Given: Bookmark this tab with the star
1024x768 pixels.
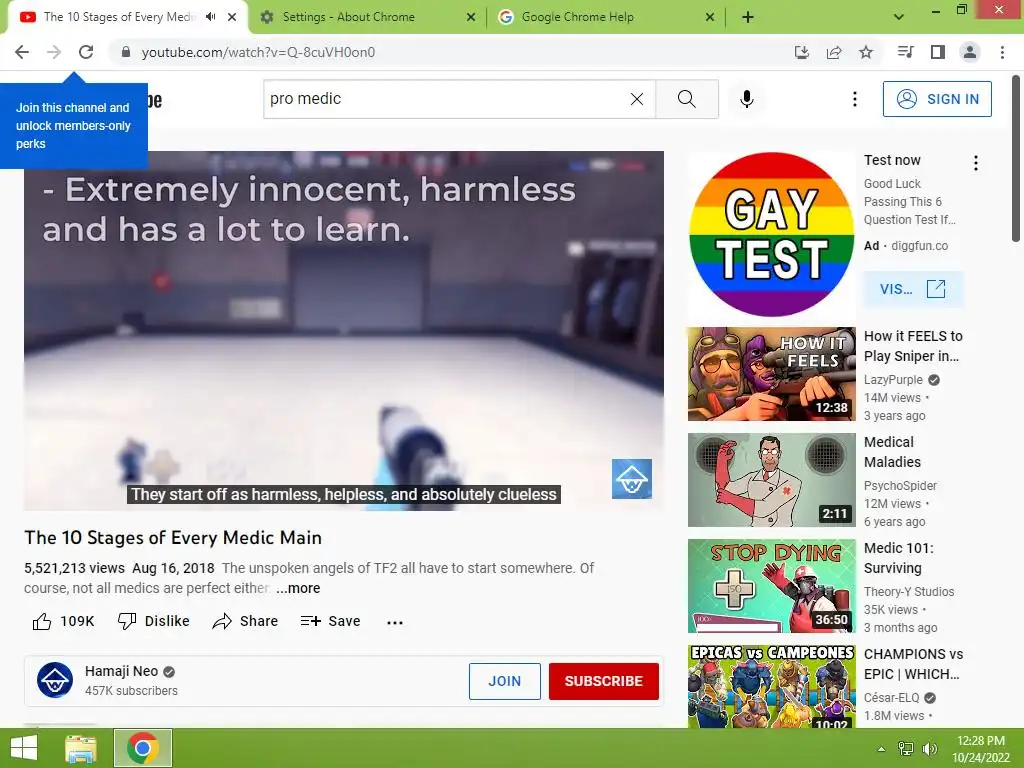Looking at the screenshot, I should click(x=866, y=52).
